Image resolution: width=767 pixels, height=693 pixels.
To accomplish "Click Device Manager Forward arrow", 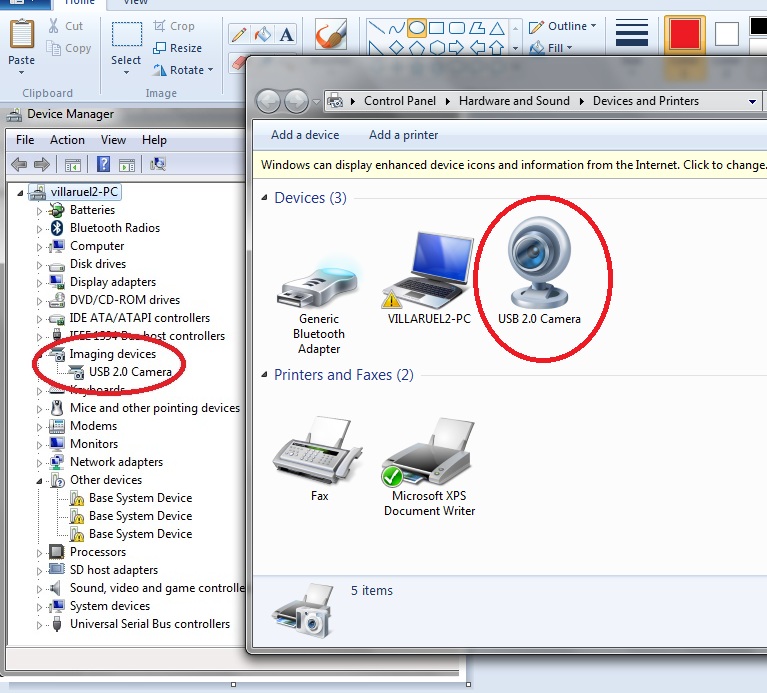I will tap(42, 164).
